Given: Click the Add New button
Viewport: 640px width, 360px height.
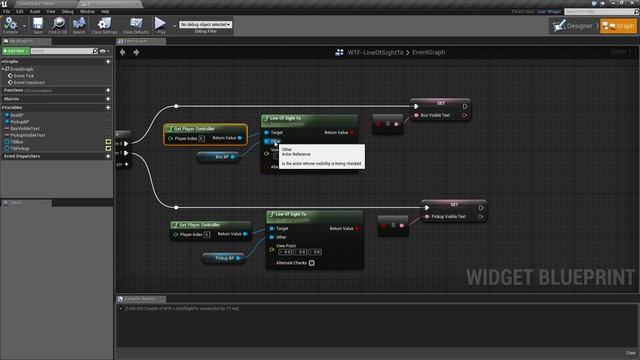Looking at the screenshot, I should [16, 51].
